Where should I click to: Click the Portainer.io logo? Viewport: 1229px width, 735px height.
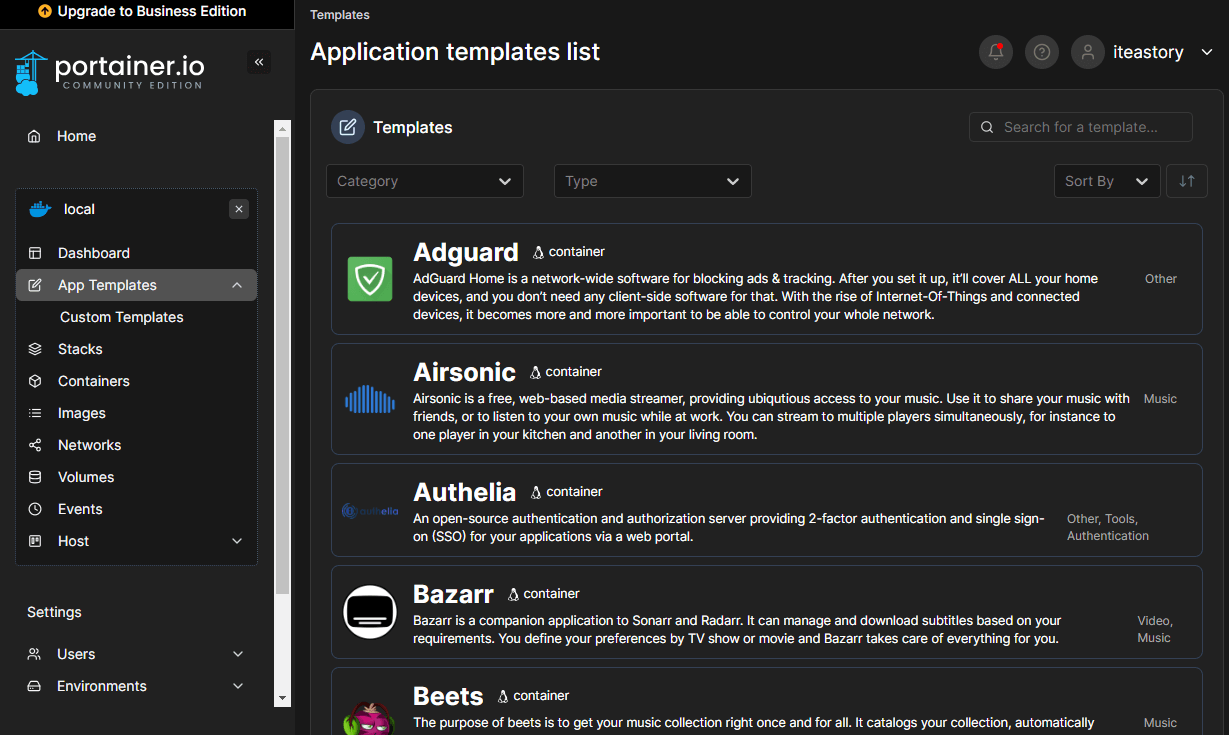coord(109,72)
